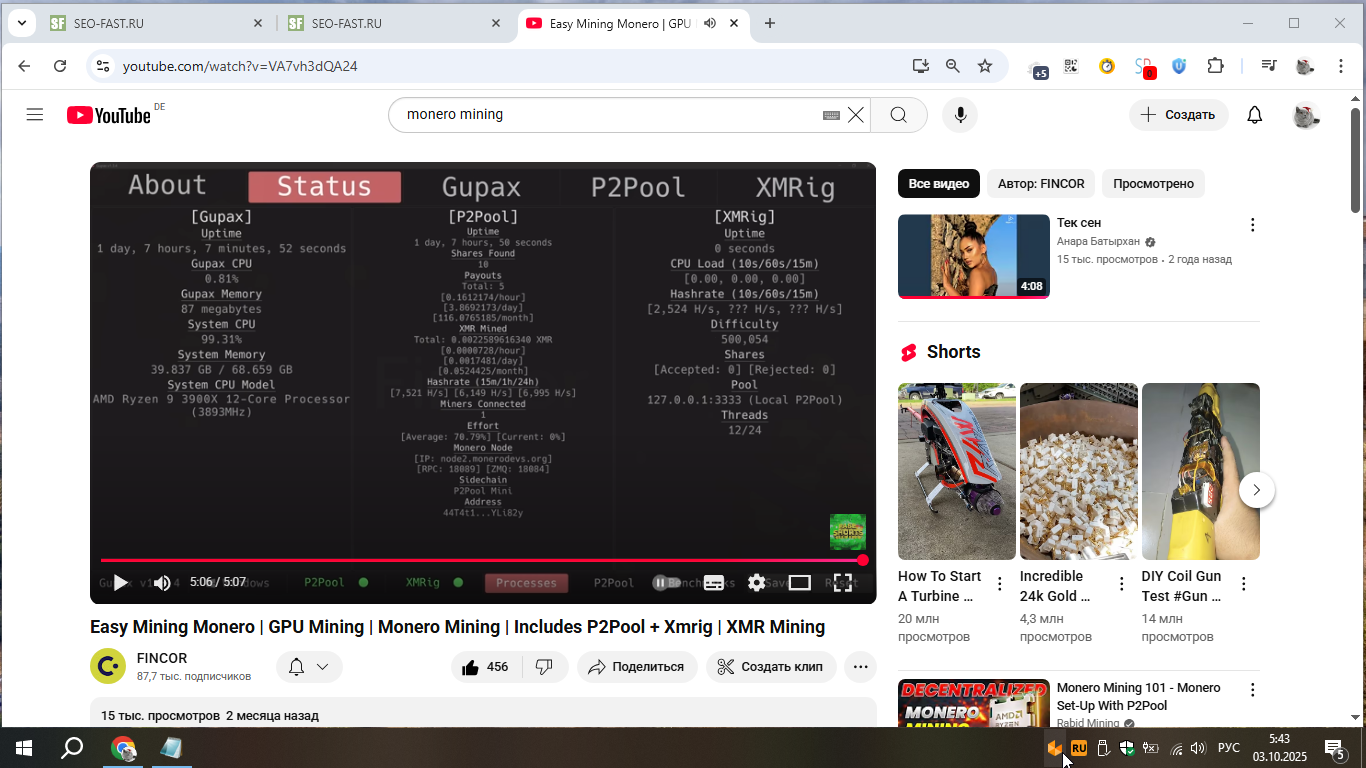Open options for Monero Mining 101 video
1366x768 pixels.
tap(1253, 690)
